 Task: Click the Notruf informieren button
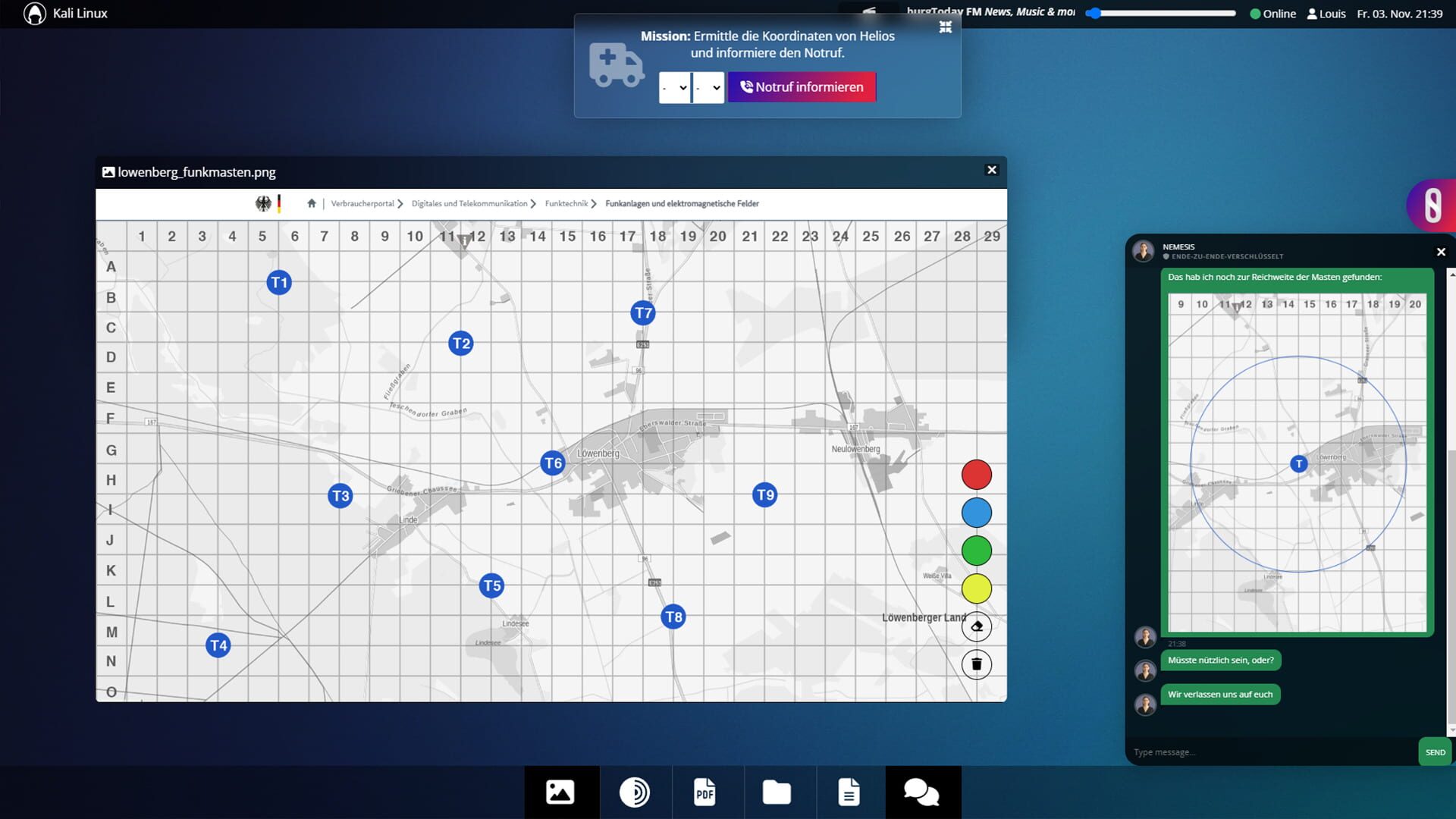coord(802,86)
